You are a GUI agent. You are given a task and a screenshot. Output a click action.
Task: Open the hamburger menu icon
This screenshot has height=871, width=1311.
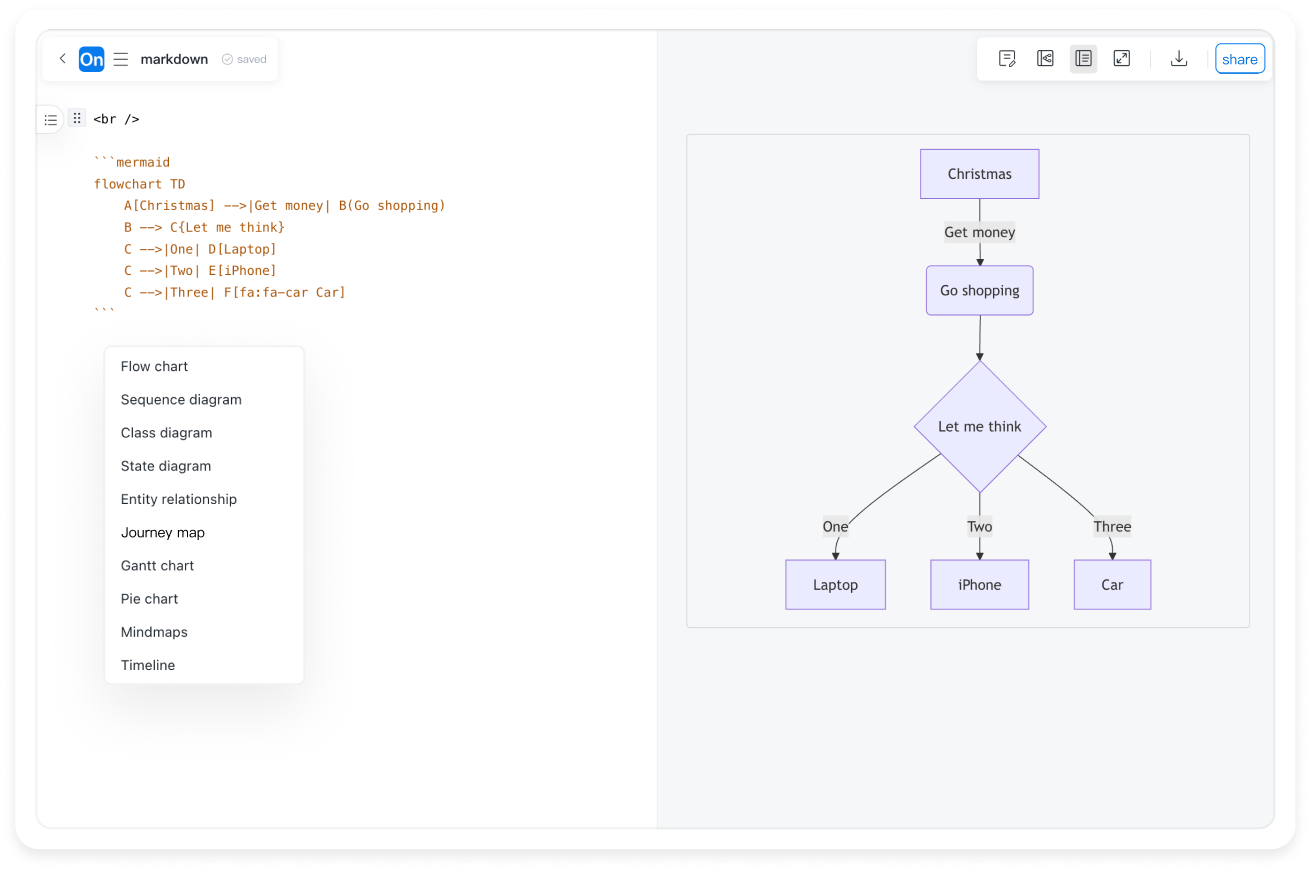(x=121, y=59)
